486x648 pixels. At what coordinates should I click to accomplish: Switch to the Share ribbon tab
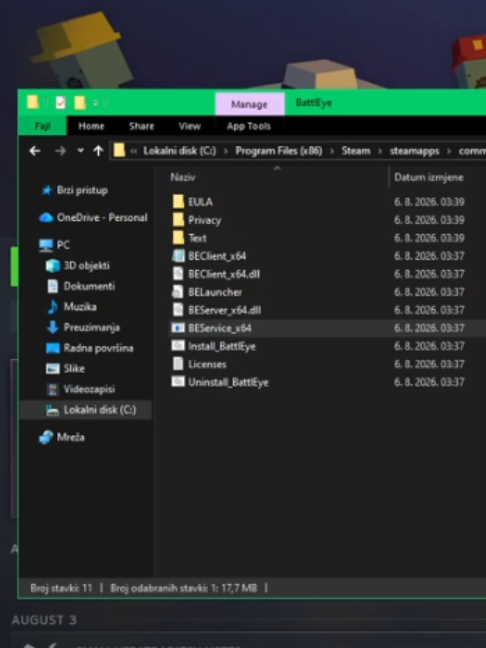point(141,126)
